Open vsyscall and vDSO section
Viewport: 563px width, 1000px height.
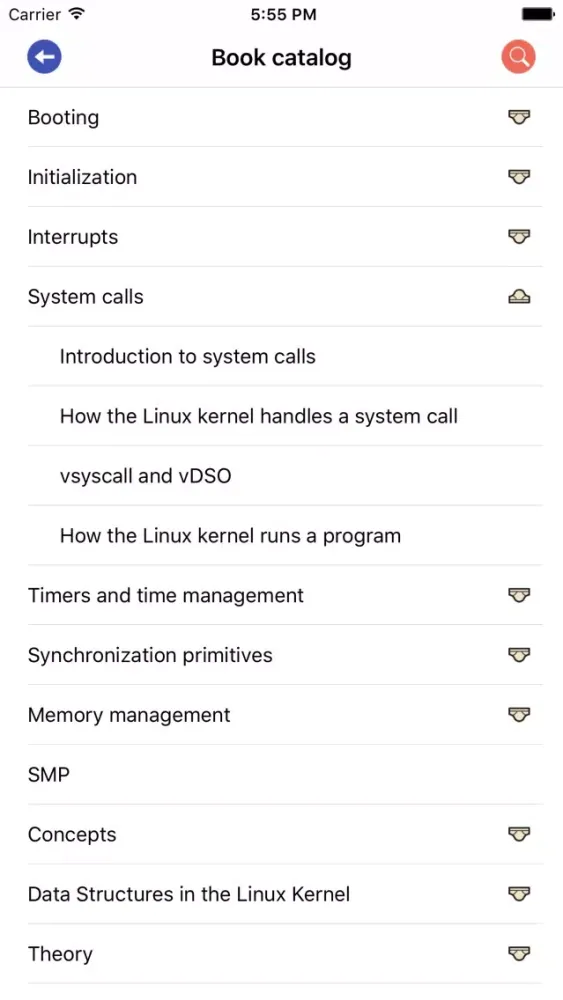145,476
